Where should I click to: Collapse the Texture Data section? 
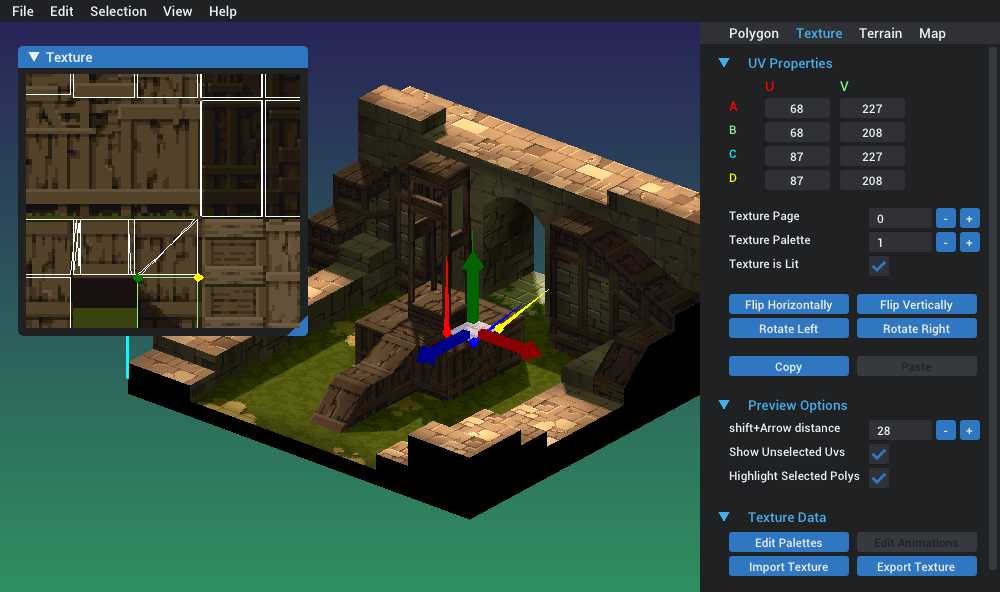click(724, 517)
